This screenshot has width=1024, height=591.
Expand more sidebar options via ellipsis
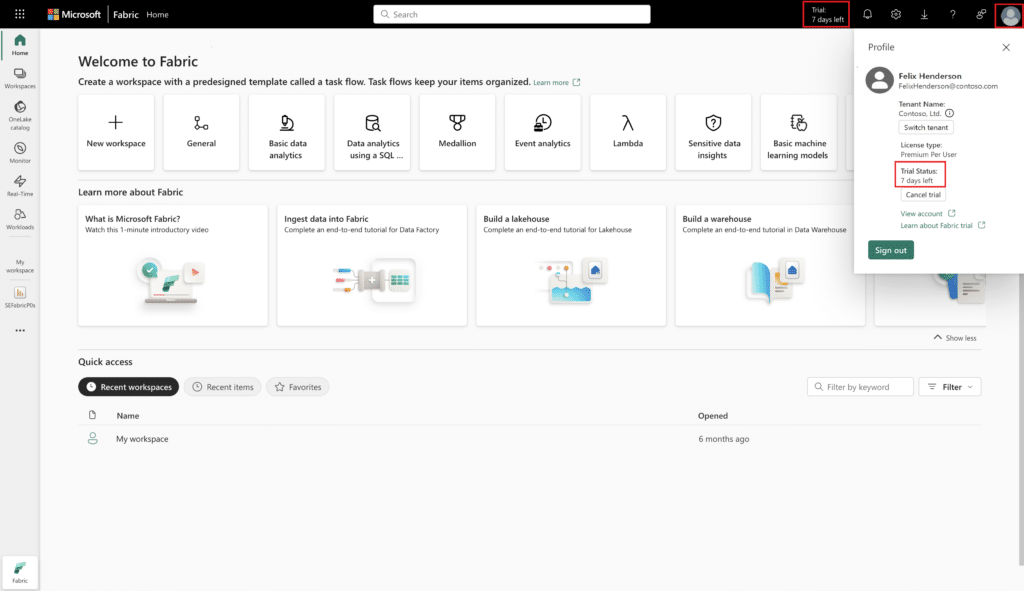click(20, 330)
